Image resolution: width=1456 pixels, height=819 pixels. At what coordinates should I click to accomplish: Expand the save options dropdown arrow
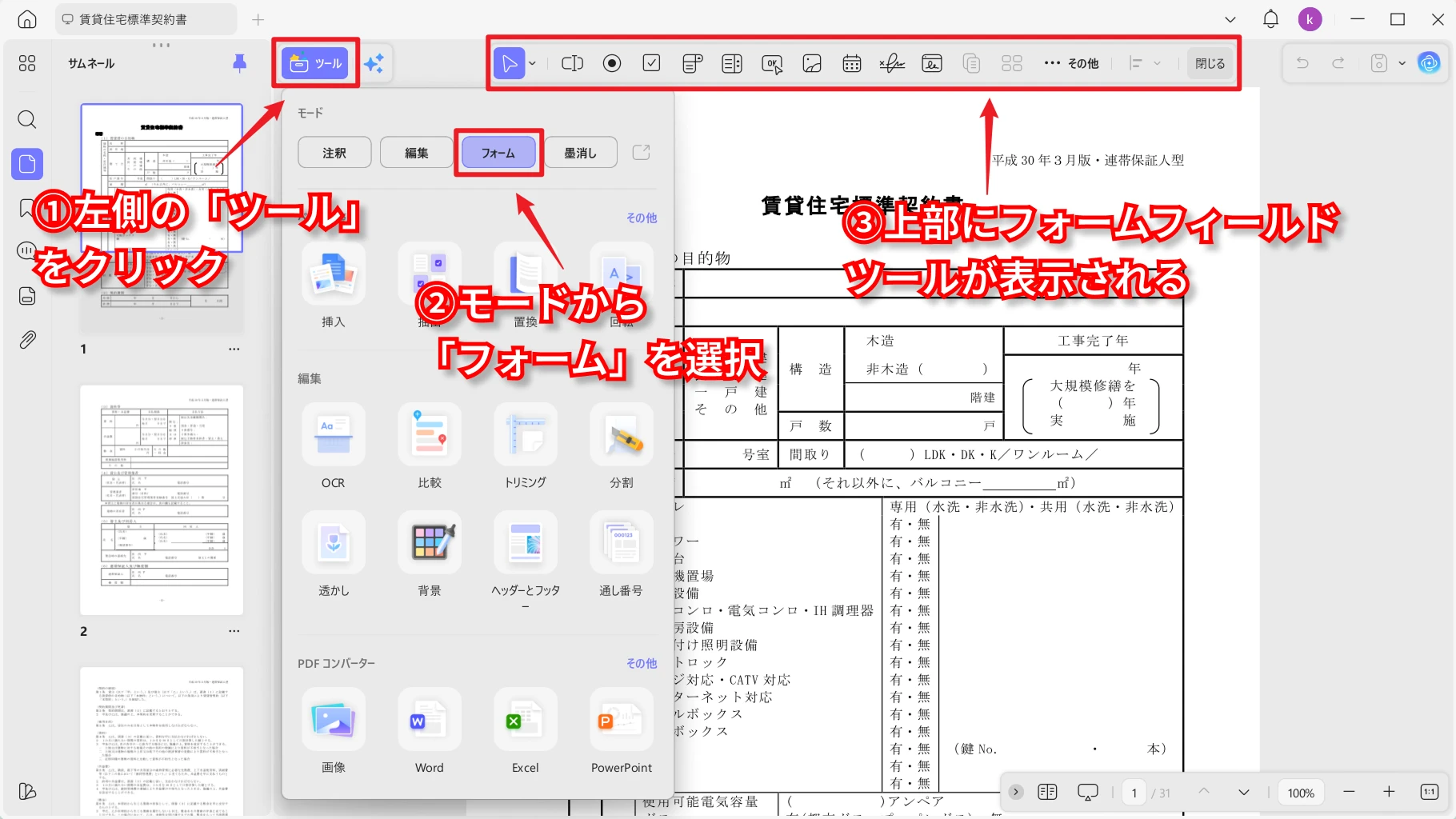coord(1402,63)
